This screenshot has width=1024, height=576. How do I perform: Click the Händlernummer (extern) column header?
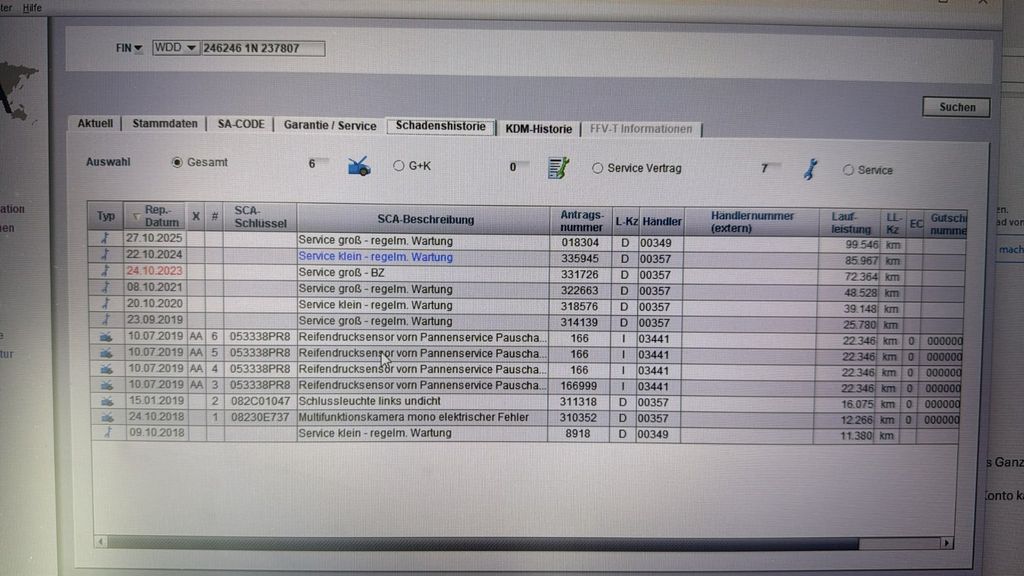pos(751,222)
